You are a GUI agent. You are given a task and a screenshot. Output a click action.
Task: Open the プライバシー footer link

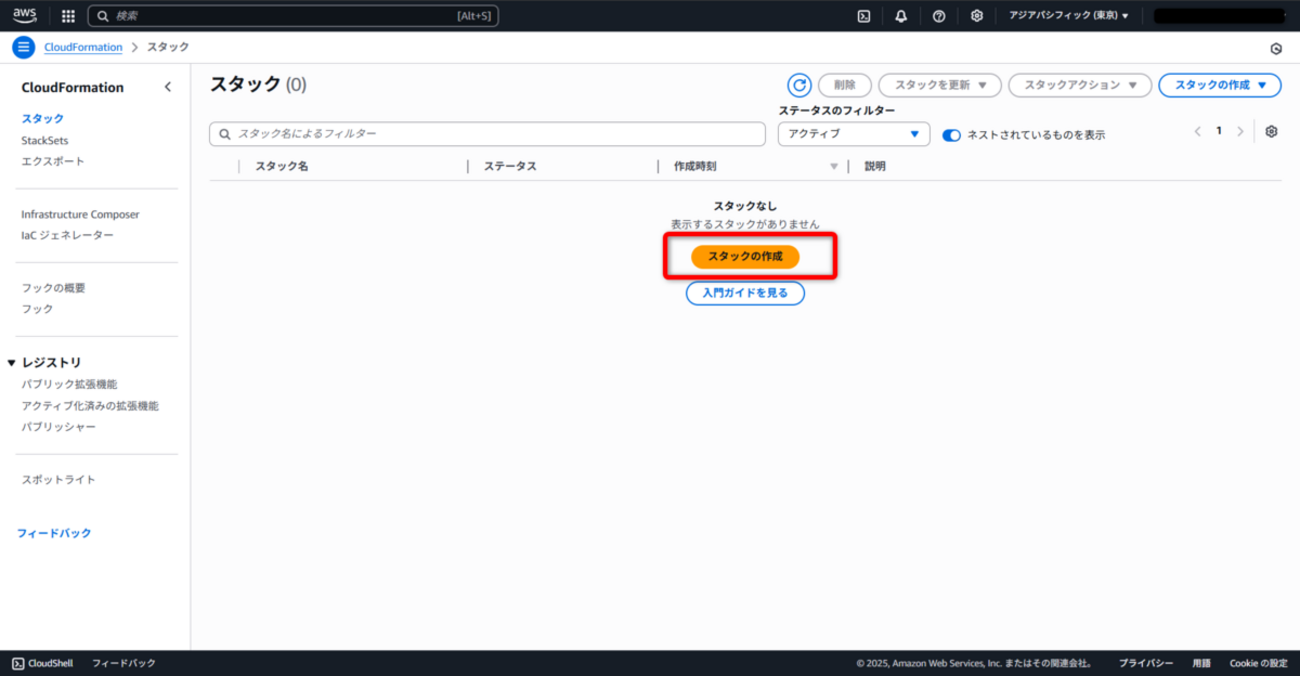coord(1146,663)
